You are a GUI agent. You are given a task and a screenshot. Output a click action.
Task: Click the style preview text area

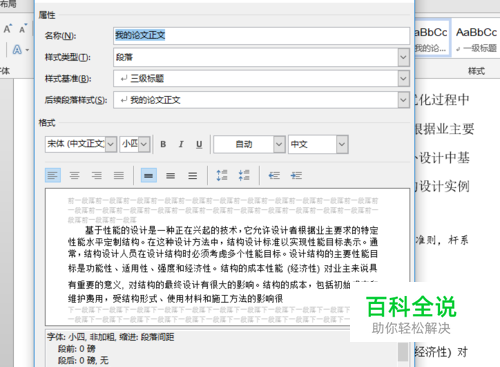[227, 257]
